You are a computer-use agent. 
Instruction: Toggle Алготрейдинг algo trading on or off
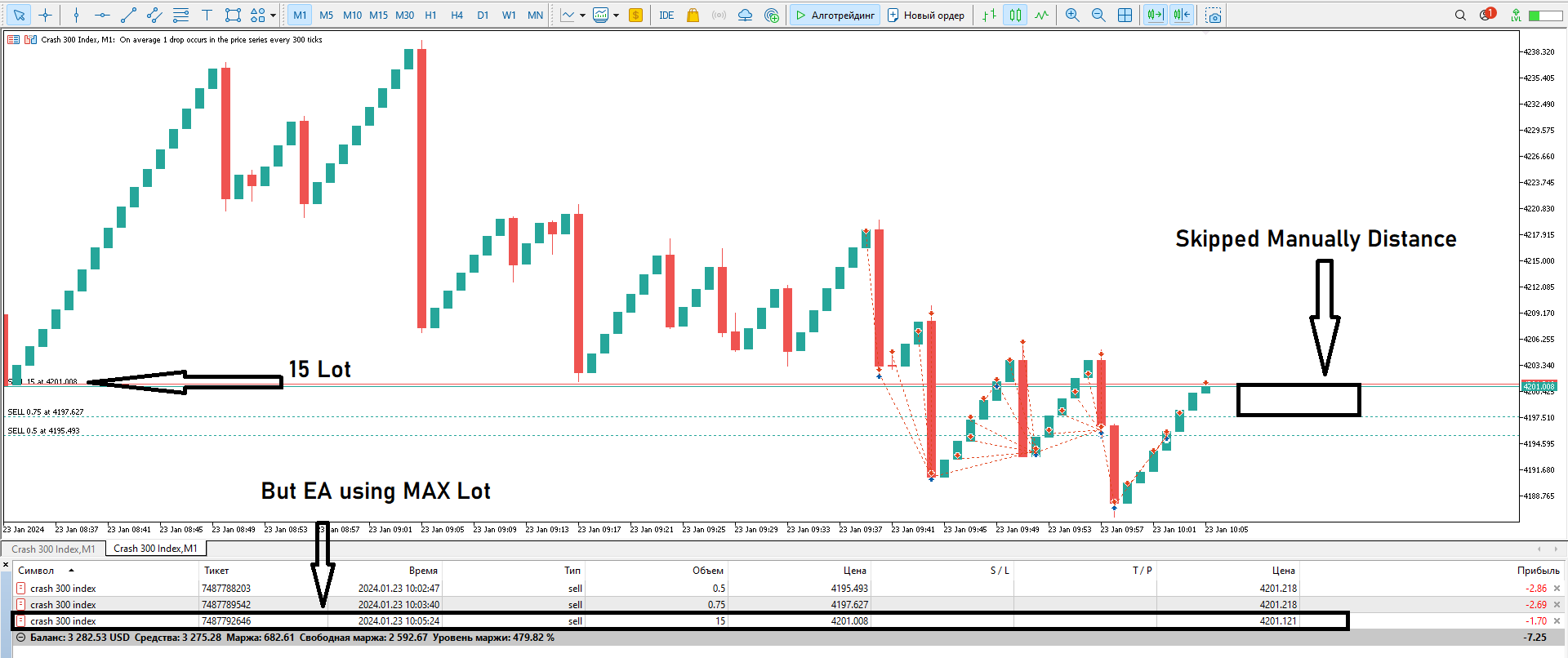[835, 15]
